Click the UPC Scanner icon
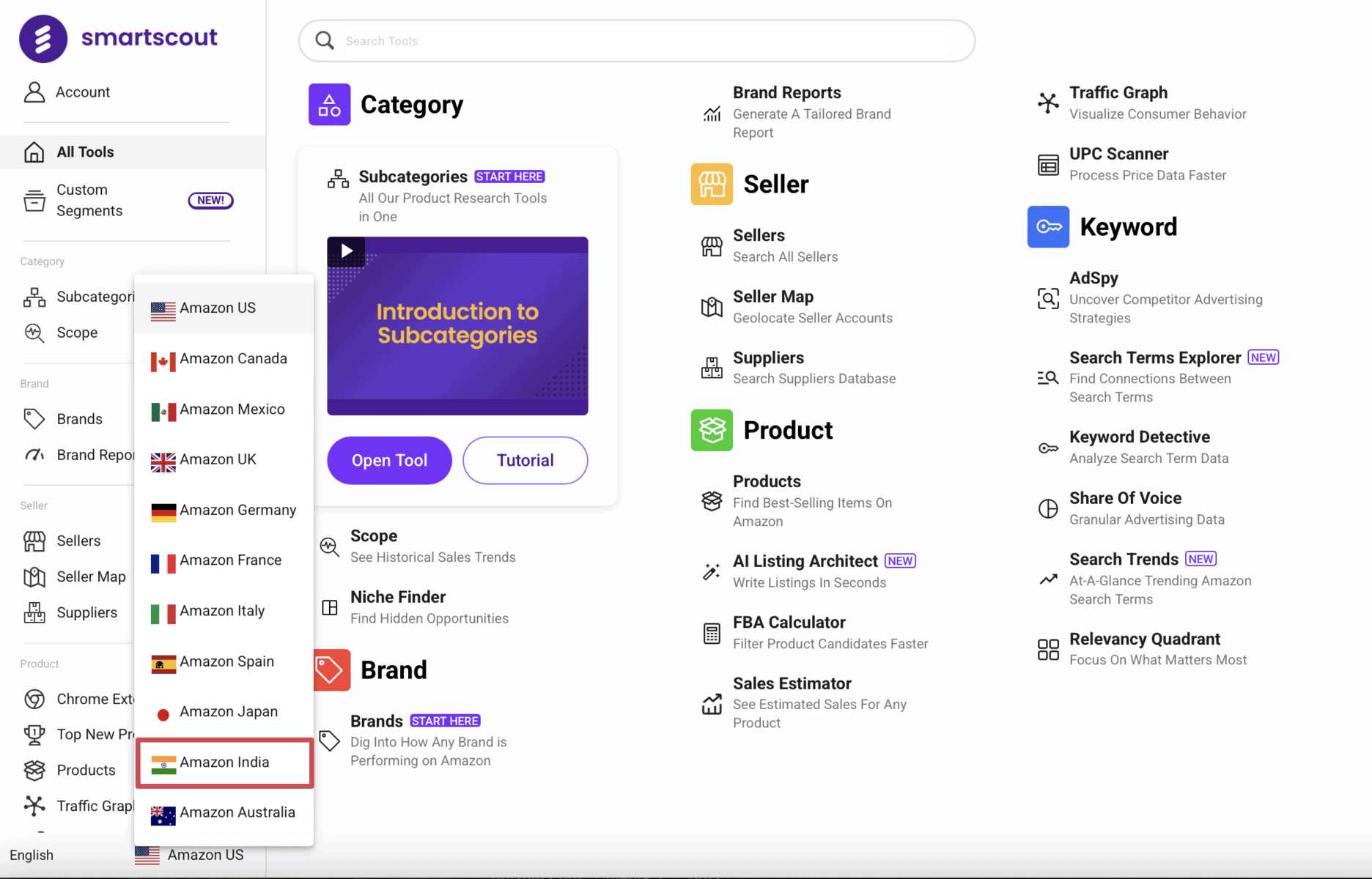 click(1048, 165)
